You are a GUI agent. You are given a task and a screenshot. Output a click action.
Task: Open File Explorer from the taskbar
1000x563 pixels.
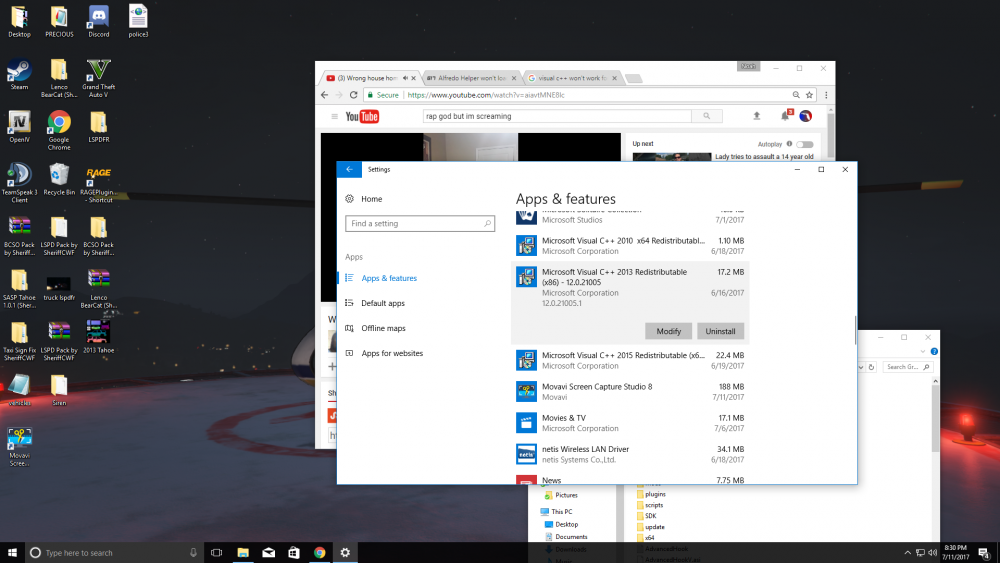(x=243, y=552)
